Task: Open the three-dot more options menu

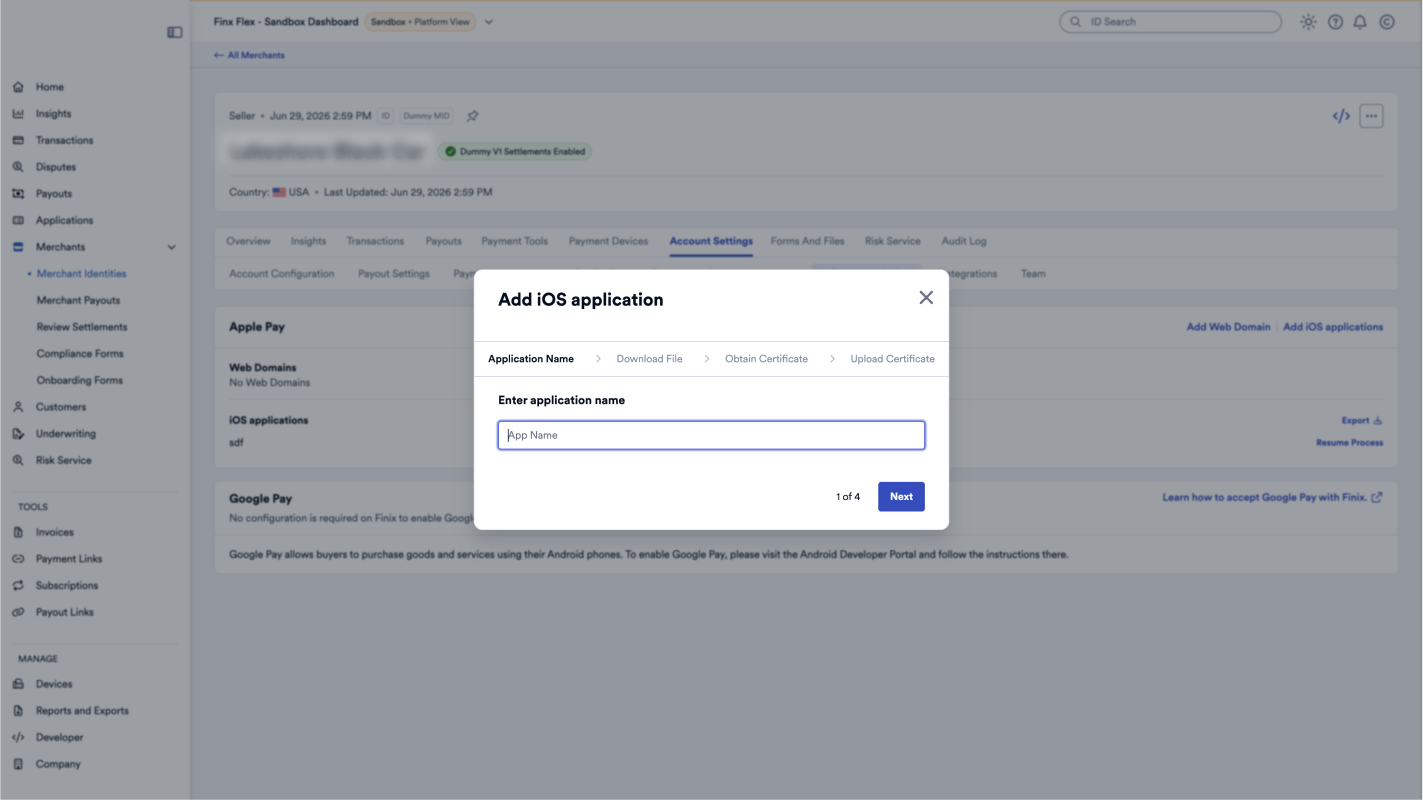Action: click(1371, 116)
